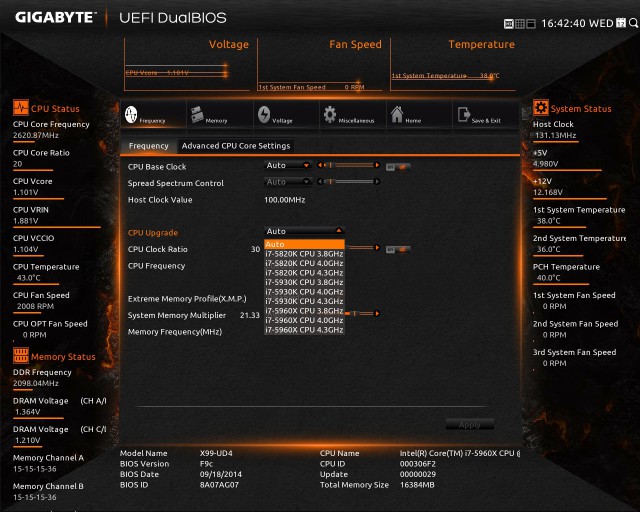
Task: Click CPU Core Frequency 2620.87MHz reading
Action: coord(36,135)
